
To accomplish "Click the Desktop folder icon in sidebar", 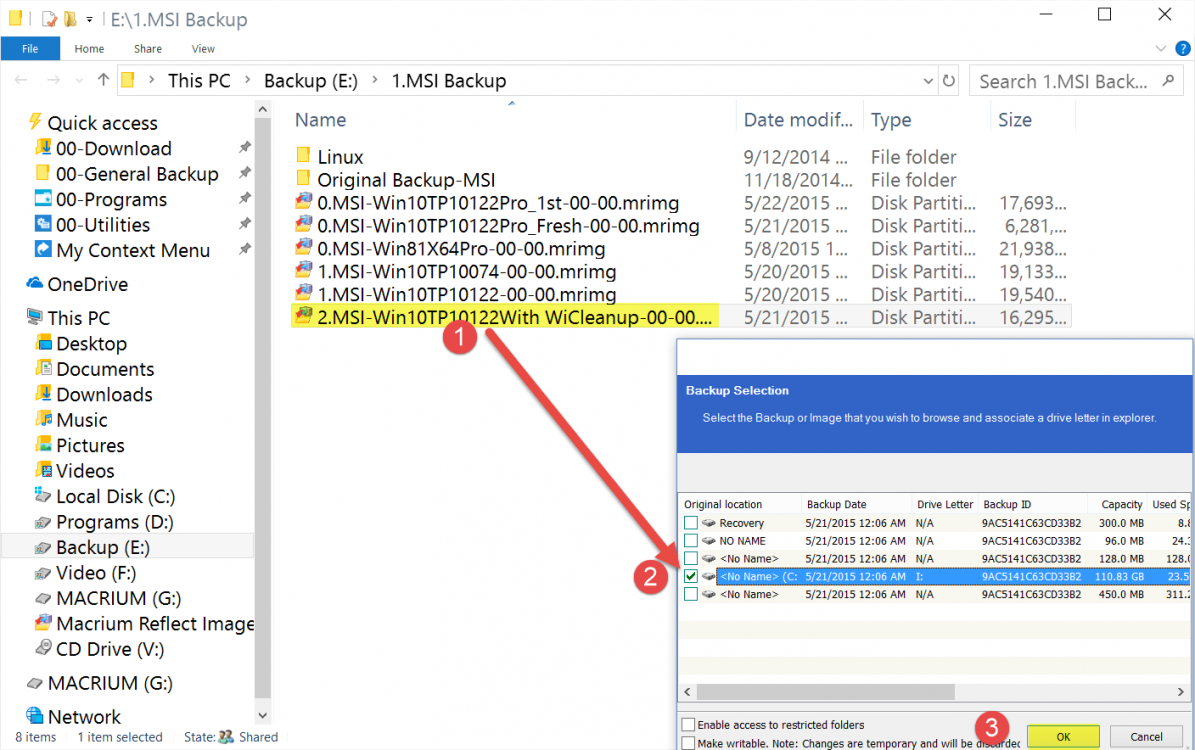I will pyautogui.click(x=43, y=343).
